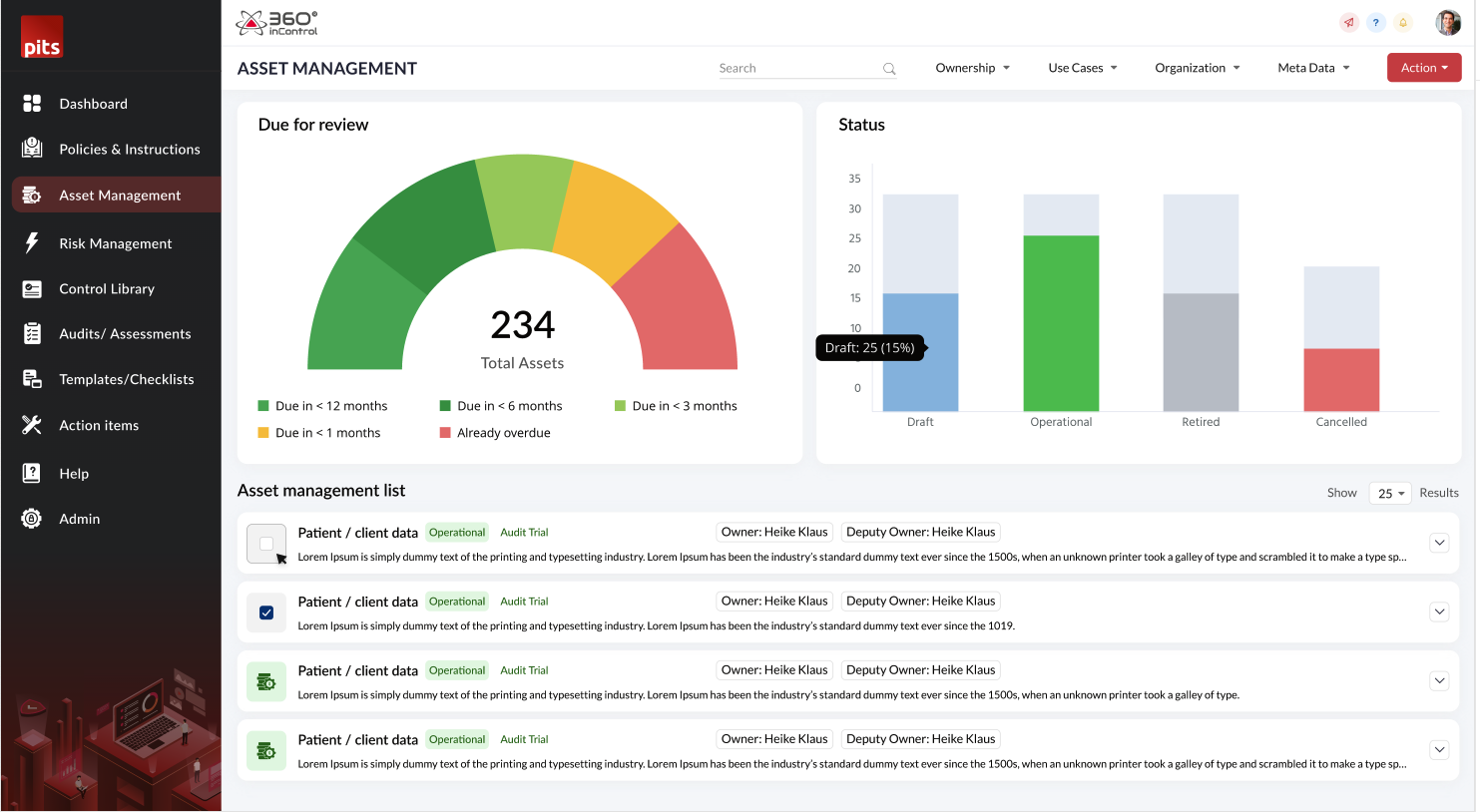Expand the first asset row chevron

[1439, 542]
